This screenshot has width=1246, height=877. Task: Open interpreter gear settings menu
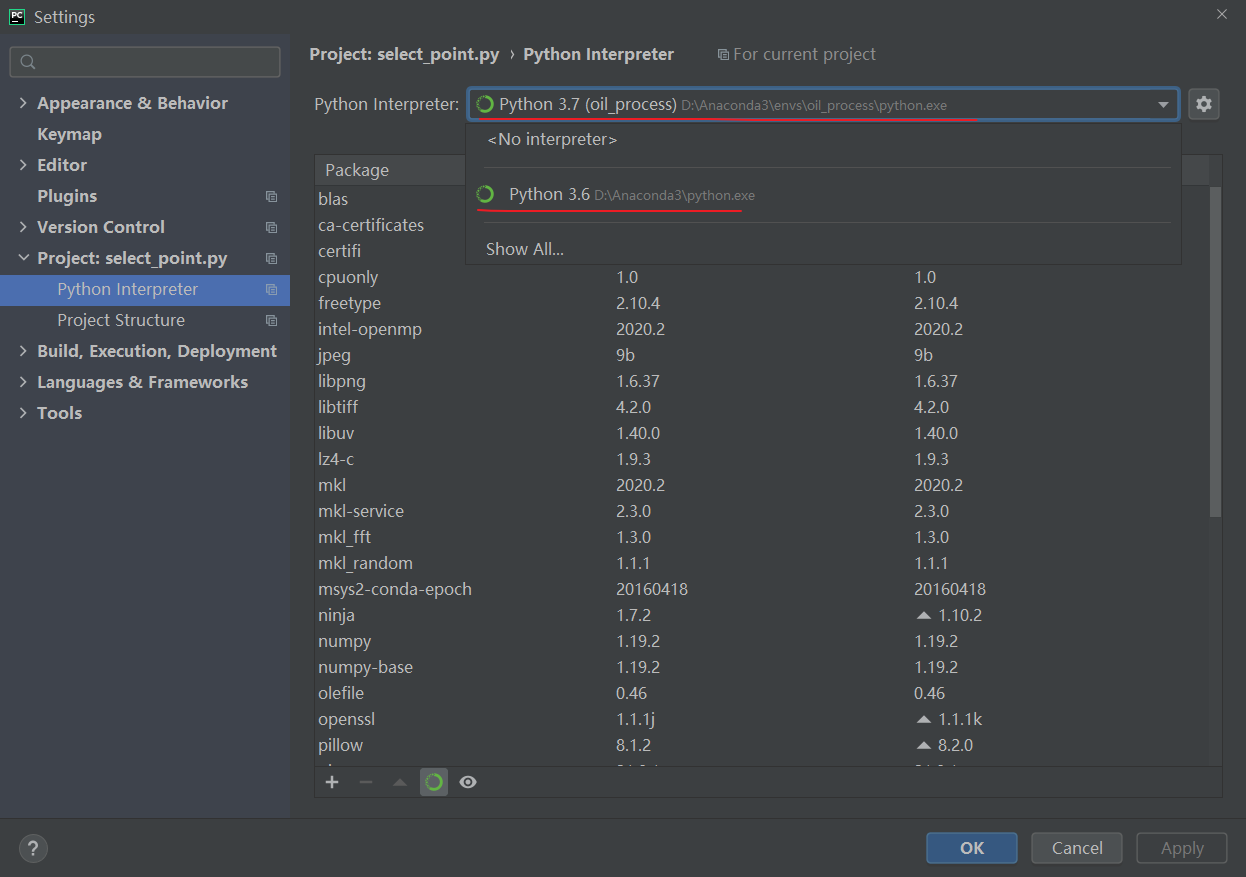[x=1204, y=104]
